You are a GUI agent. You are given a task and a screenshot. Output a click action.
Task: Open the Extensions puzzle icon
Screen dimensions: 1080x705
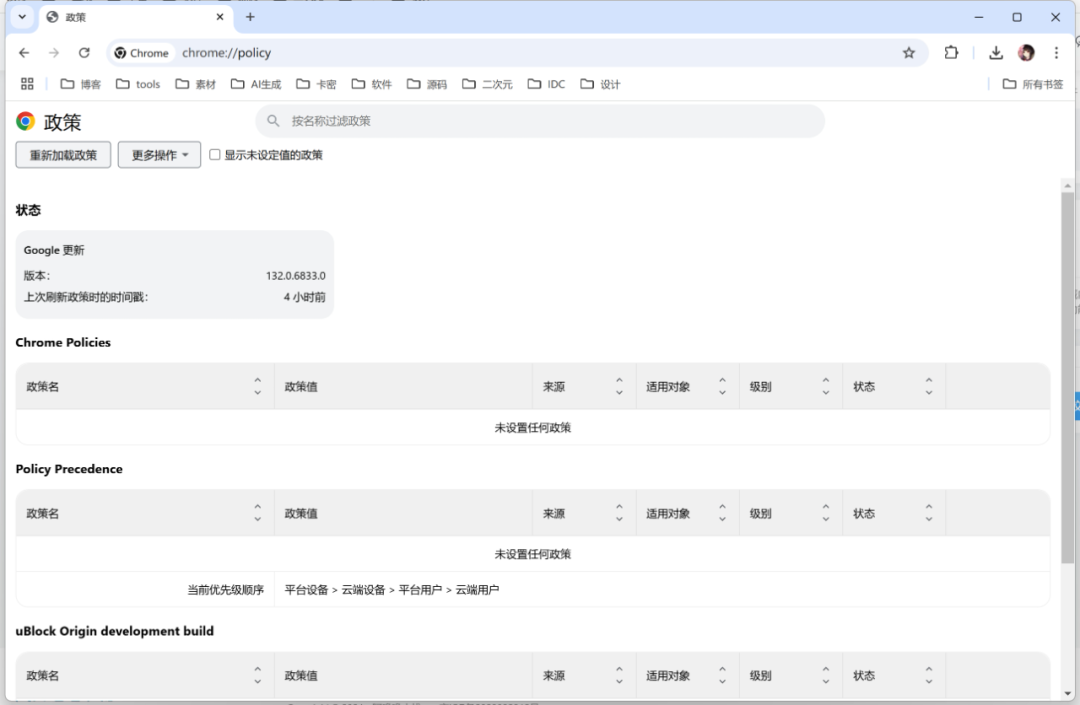coord(951,52)
